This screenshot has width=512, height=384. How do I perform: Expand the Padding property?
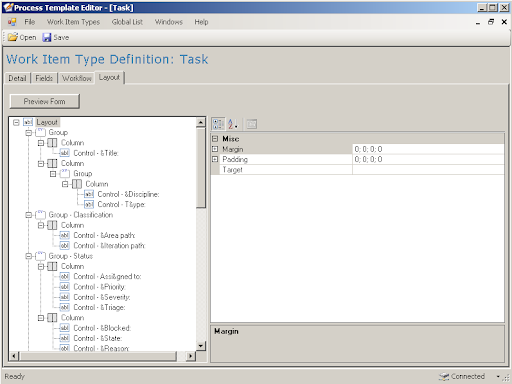tap(215, 159)
